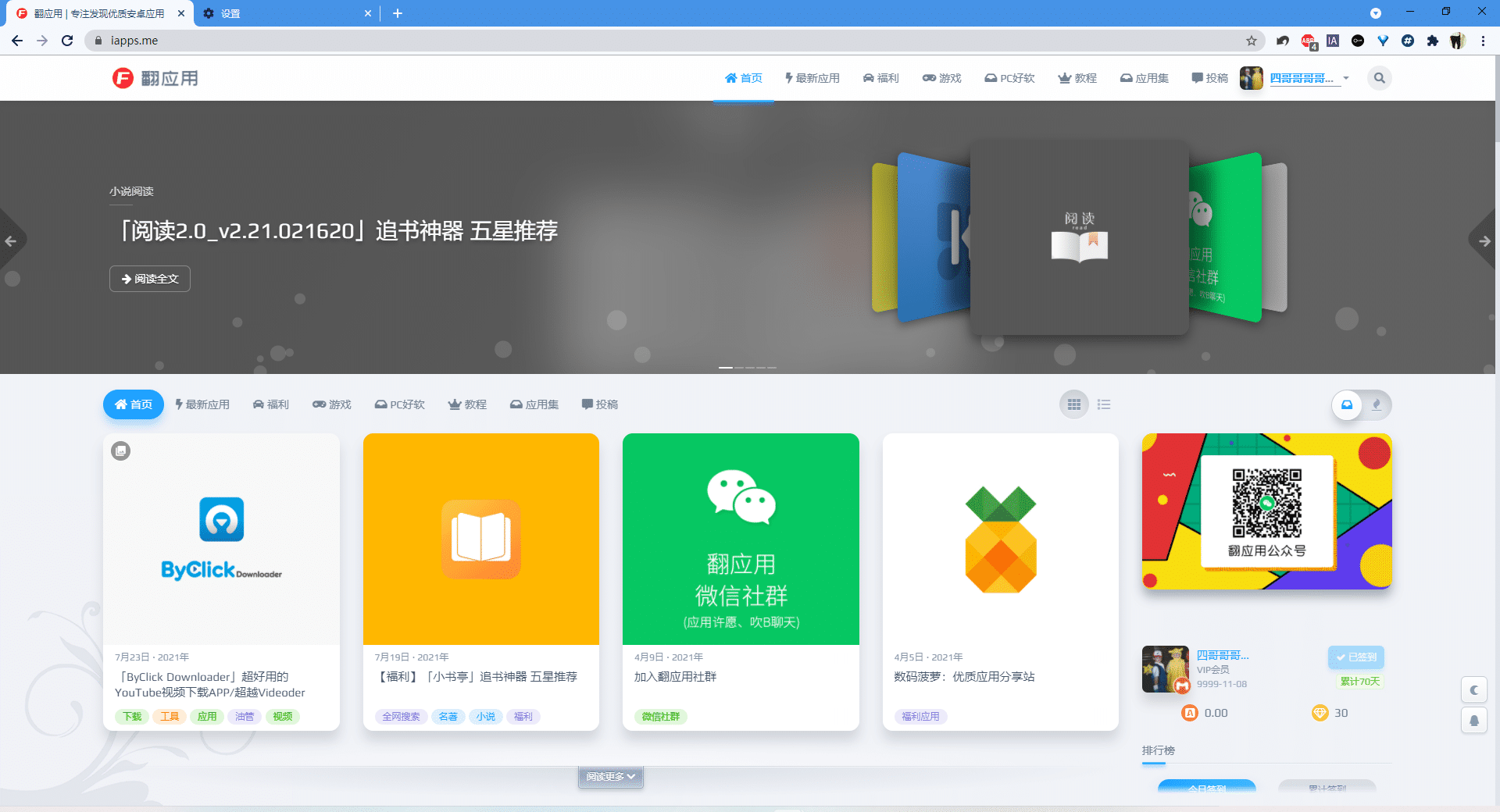Go to next carousel slide with right arrow
The height and width of the screenshot is (812, 1500).
(x=1484, y=241)
